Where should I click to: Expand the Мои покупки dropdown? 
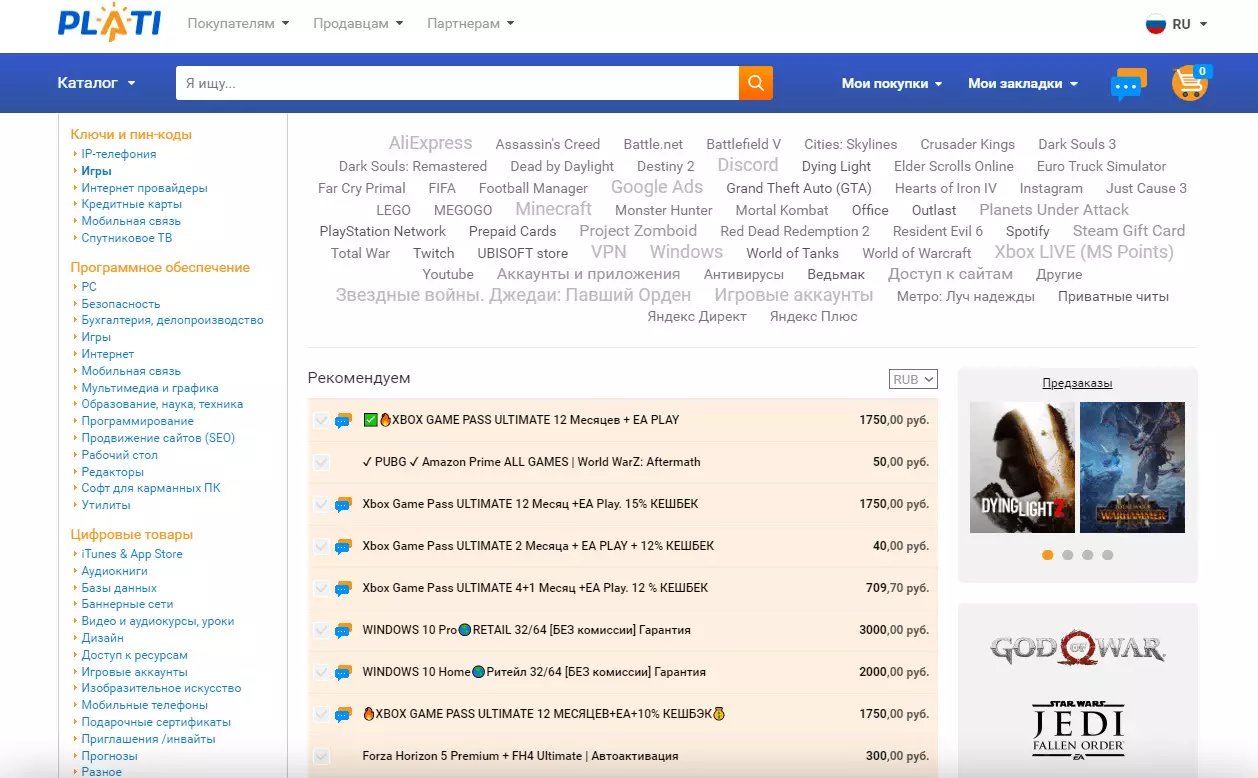[x=892, y=84]
